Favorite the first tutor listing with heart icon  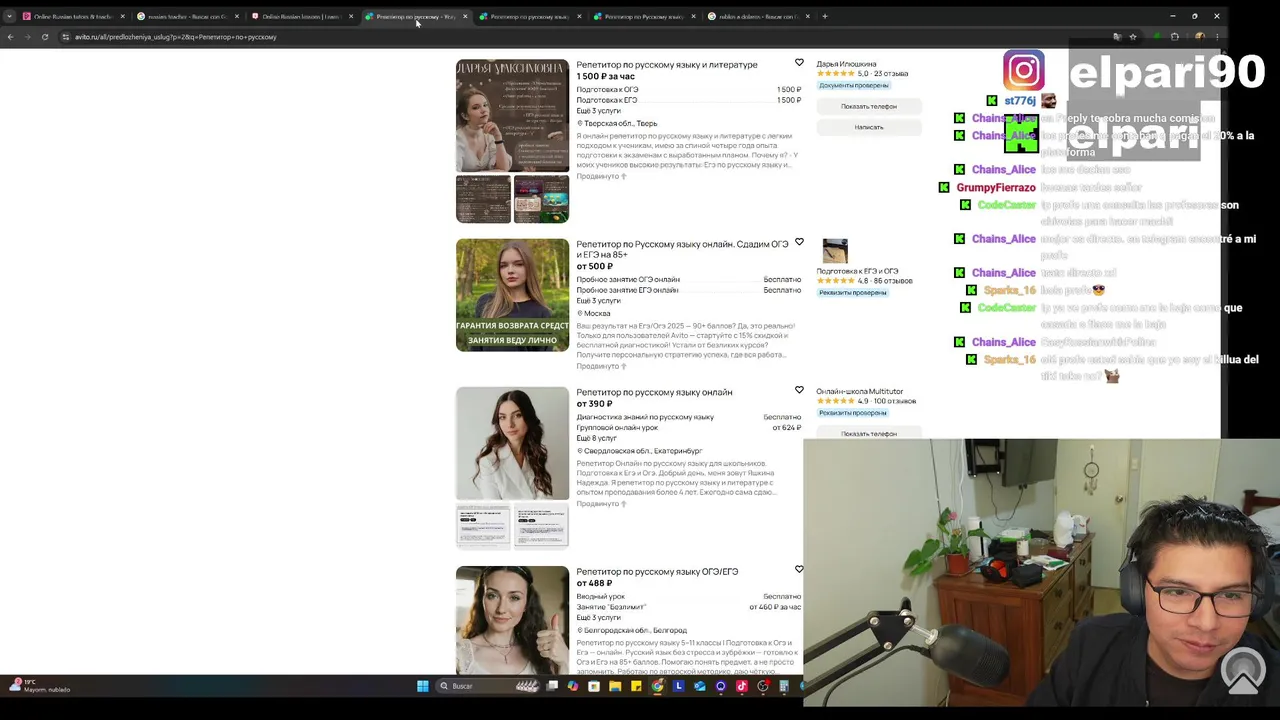[799, 63]
